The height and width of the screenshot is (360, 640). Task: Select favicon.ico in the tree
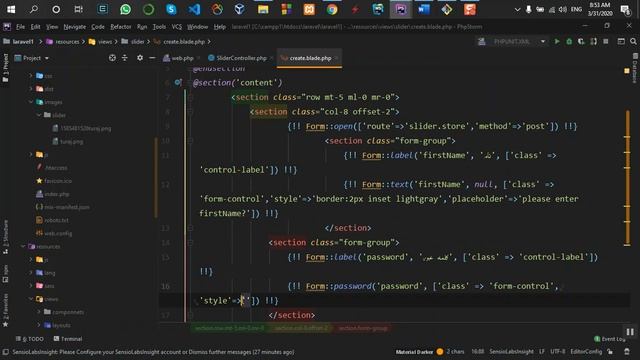[x=58, y=181]
